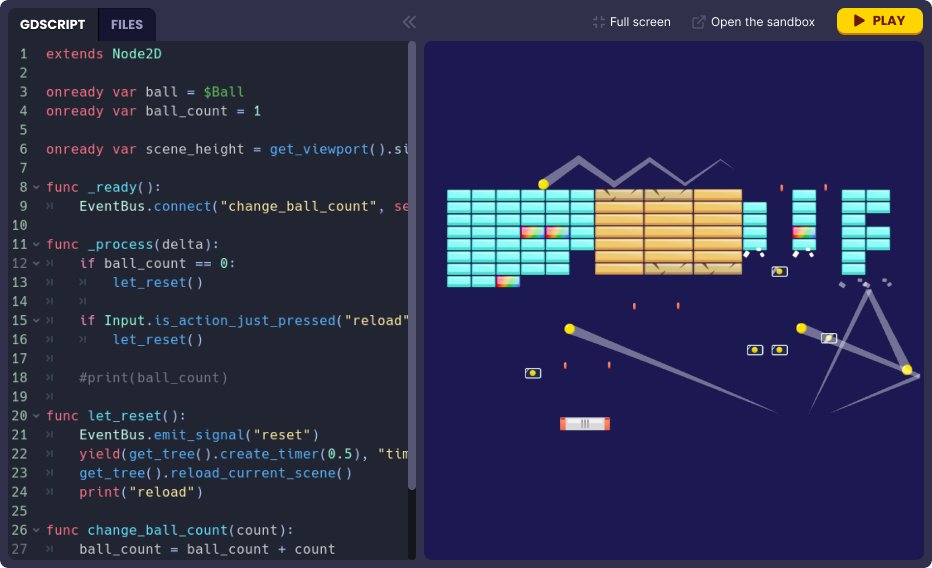Collapse the if Input.is_action_just_pressed block
This screenshot has height=568, width=932.
36,320
